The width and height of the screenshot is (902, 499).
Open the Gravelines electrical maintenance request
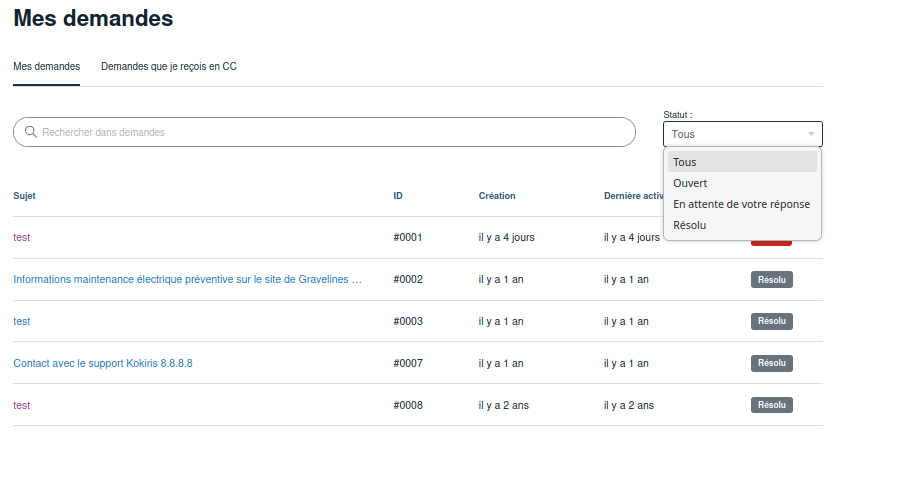[x=188, y=280]
